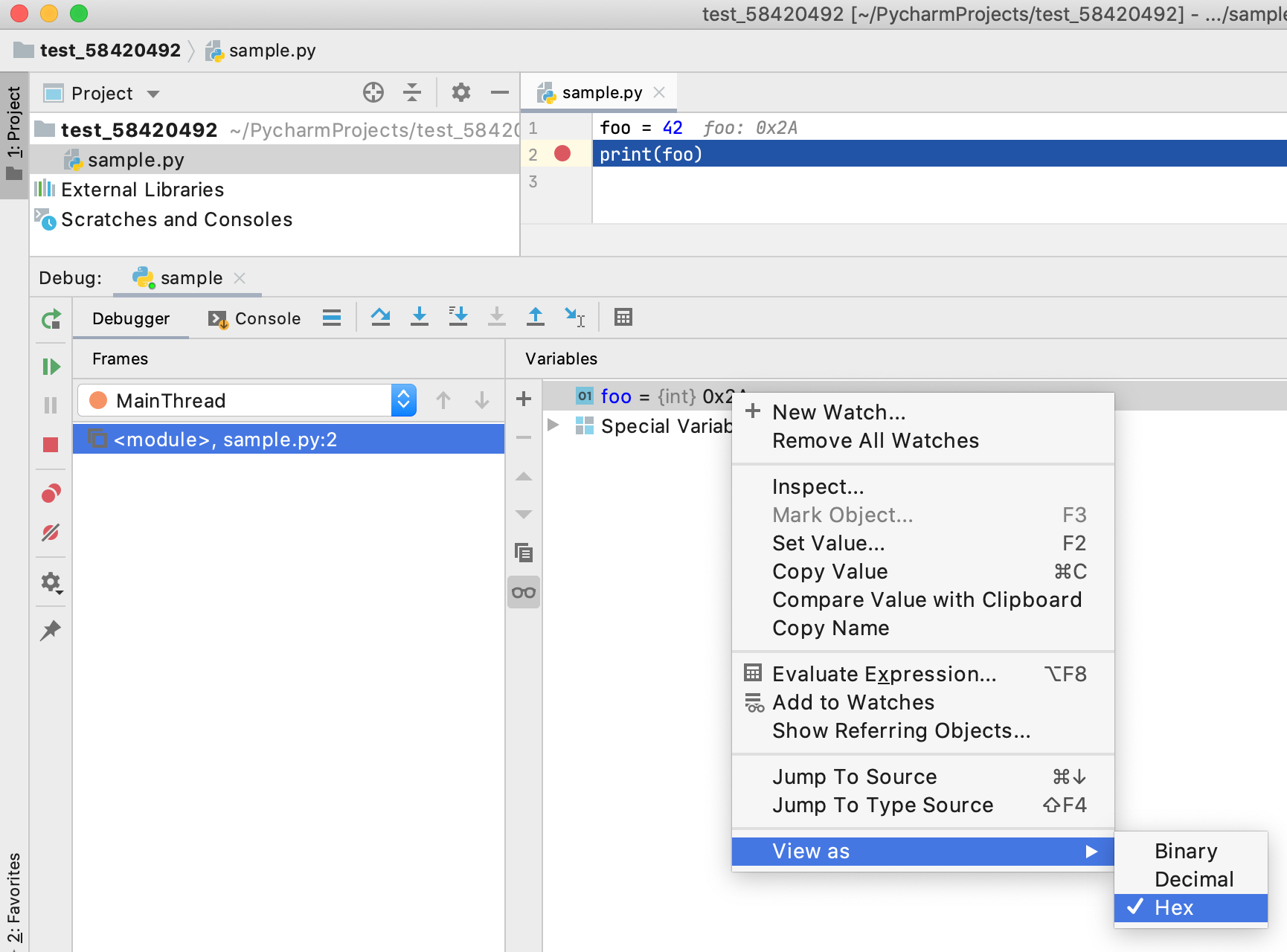Switch to Debugger tab
This screenshot has width=1287, height=952.
[131, 318]
